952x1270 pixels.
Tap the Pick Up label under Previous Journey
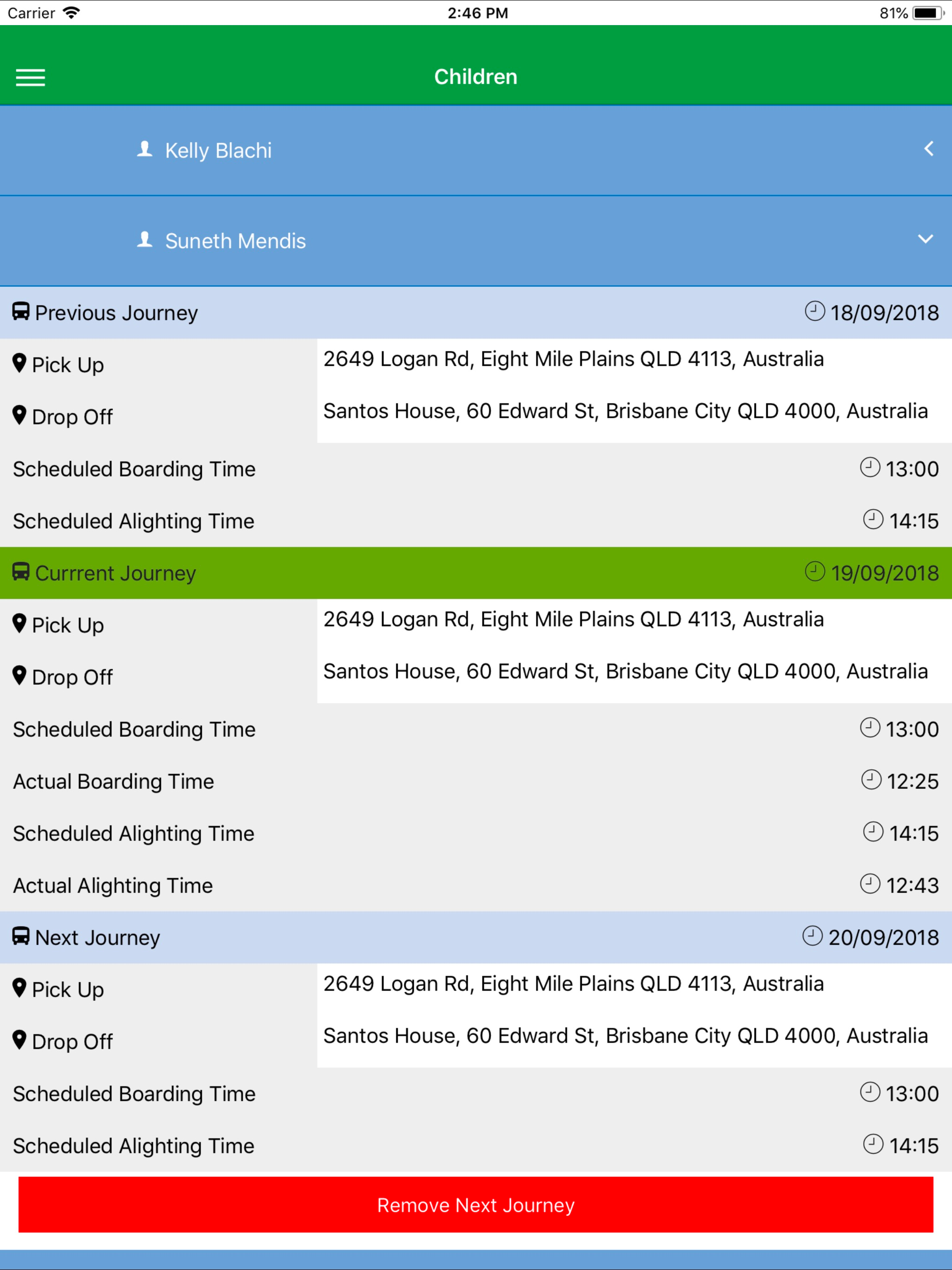tap(68, 366)
